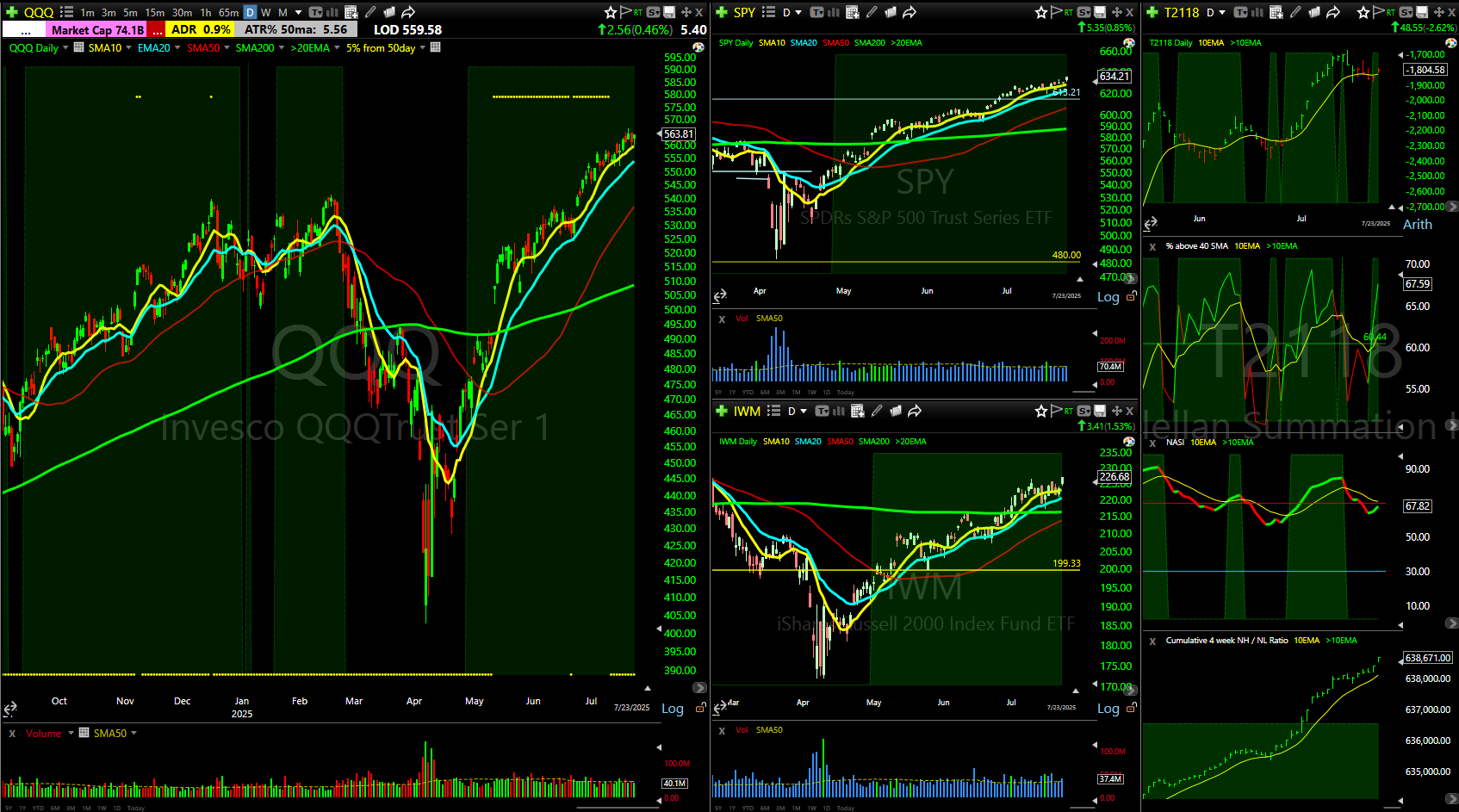Select the pencil drawing tool on QQQ chart
Screen dimensions: 1459x812
click(370, 12)
